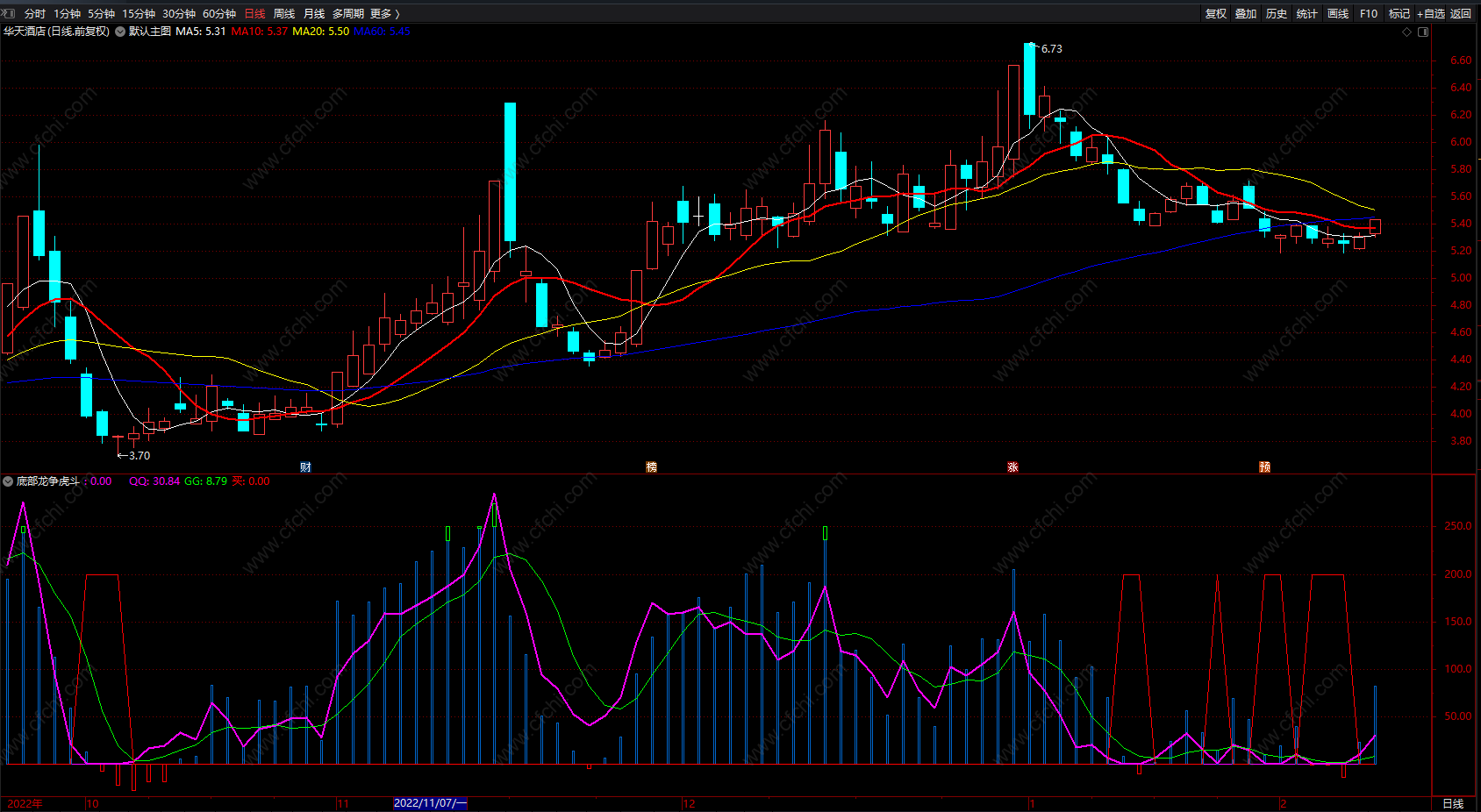Viewport: 1481px width, 812px height.
Task: Click the top-left panel collapse icon
Action: coord(9,13)
